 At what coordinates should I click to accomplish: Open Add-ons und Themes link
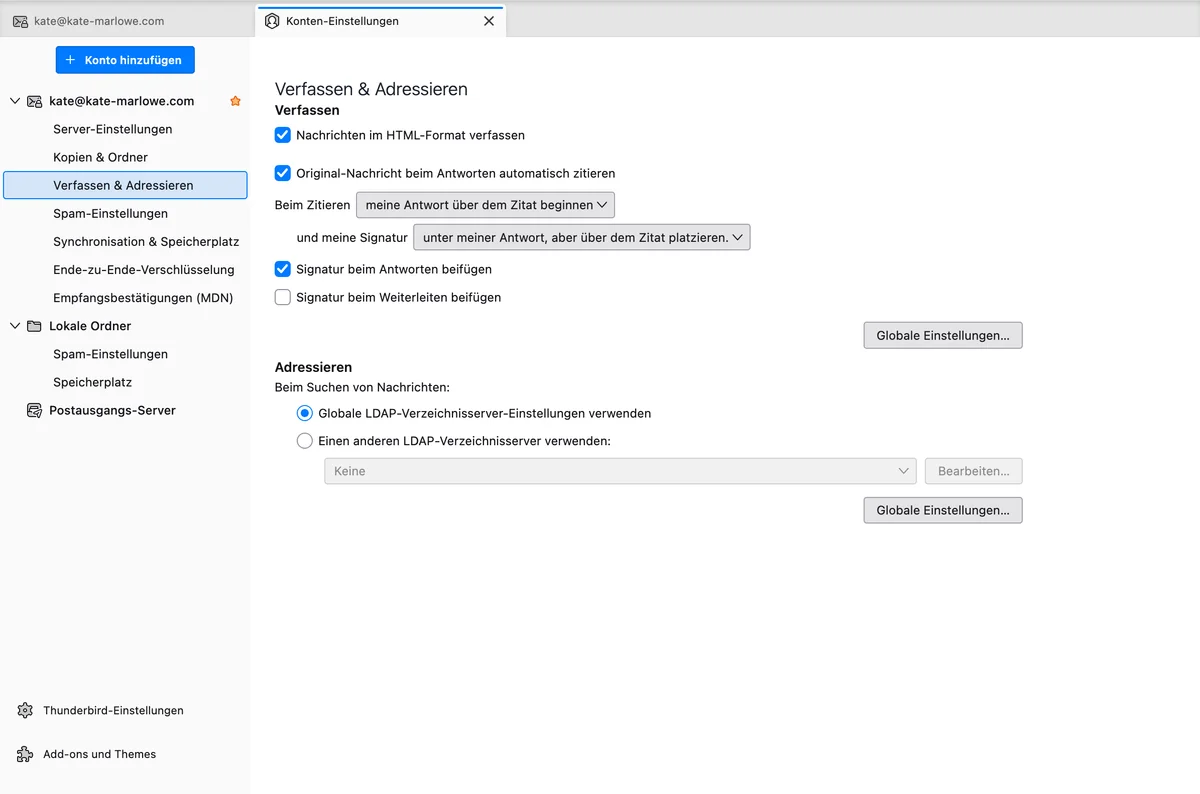[100, 754]
